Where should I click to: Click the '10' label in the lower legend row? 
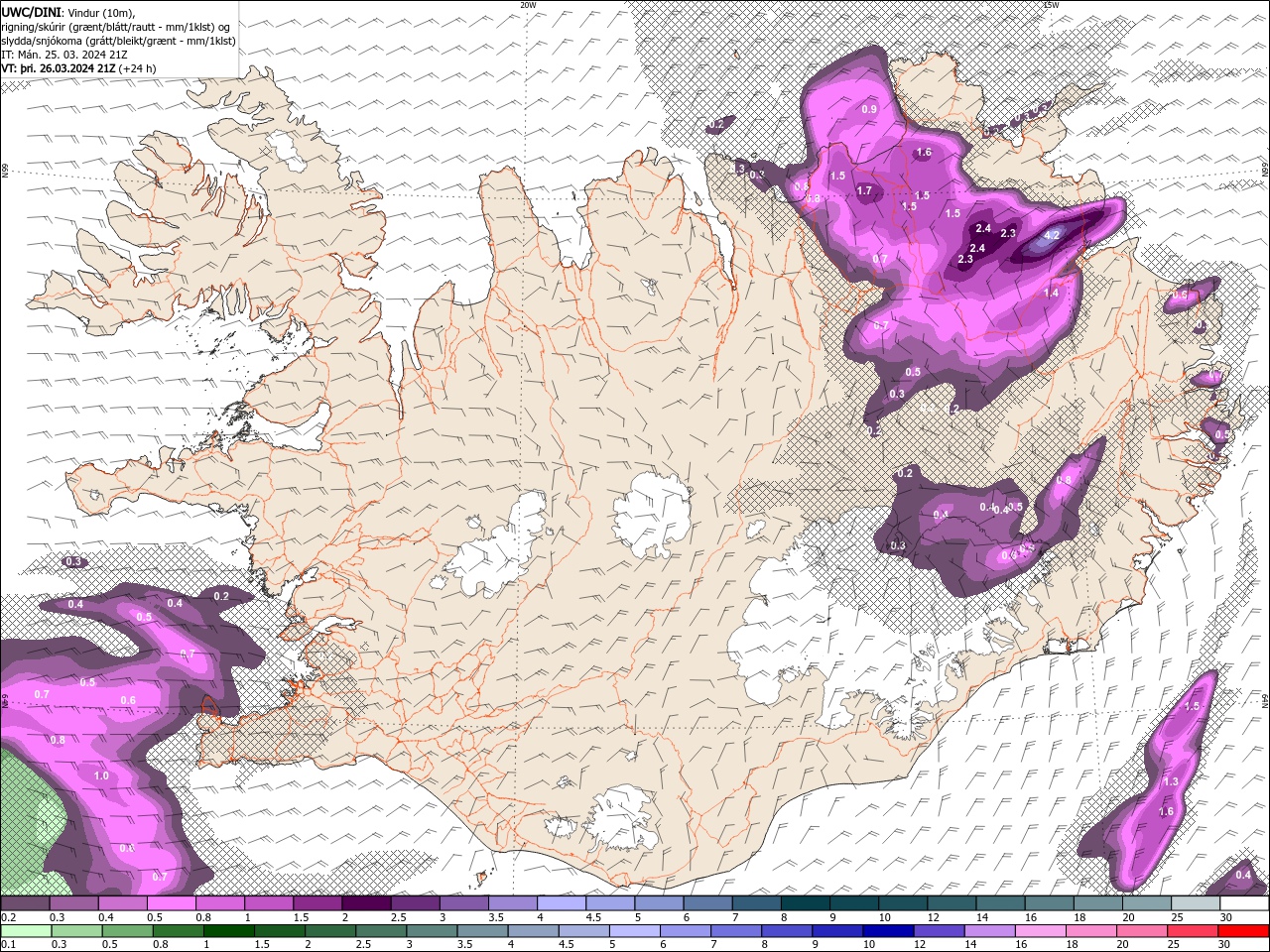click(x=869, y=944)
